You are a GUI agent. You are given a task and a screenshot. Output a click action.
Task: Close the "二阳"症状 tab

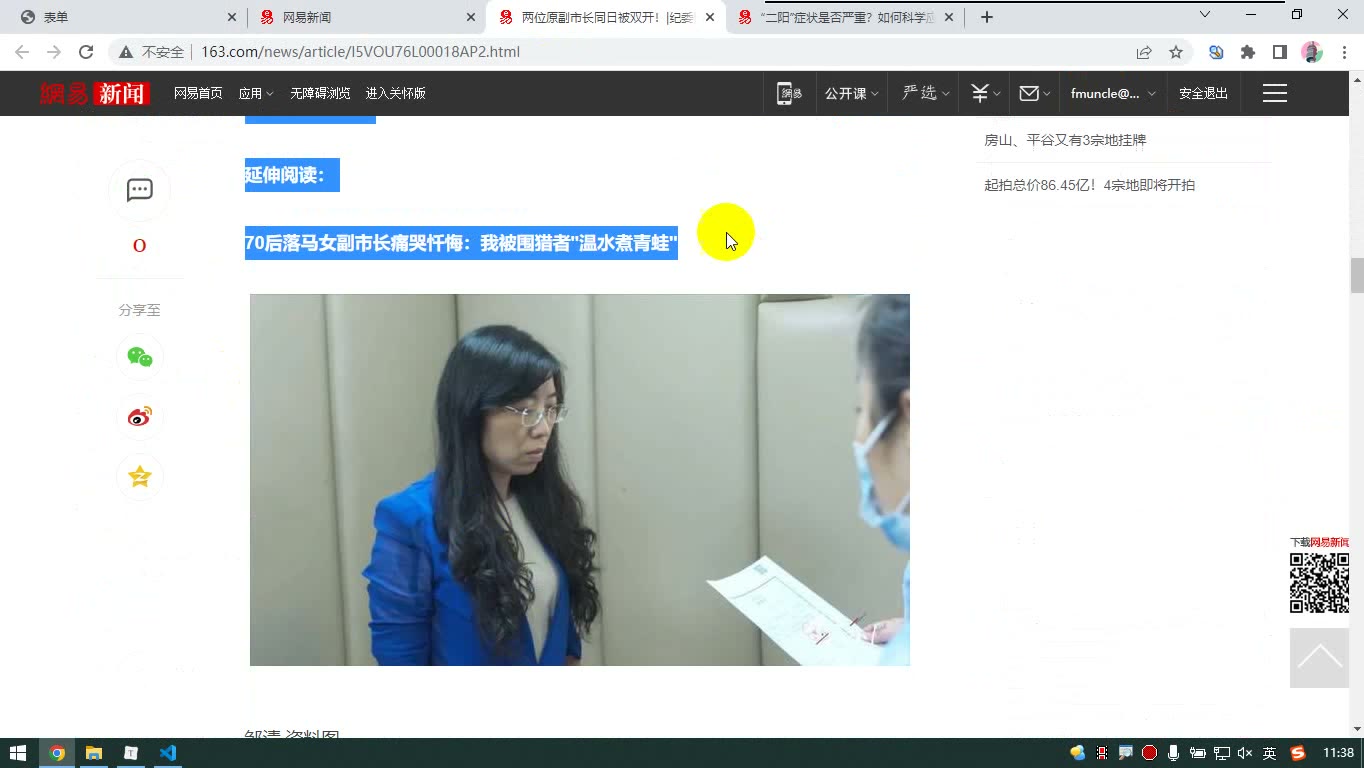tap(949, 17)
